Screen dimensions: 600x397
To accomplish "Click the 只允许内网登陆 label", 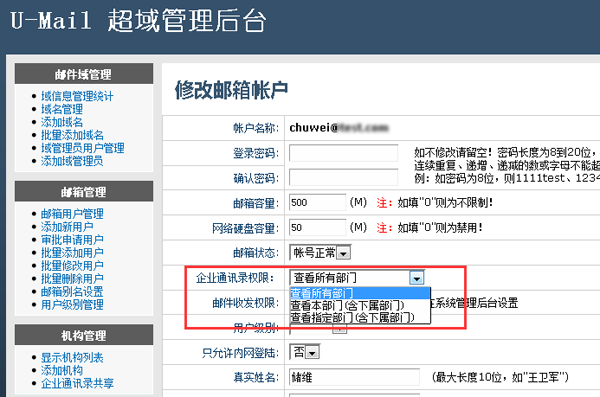I will (240, 353).
